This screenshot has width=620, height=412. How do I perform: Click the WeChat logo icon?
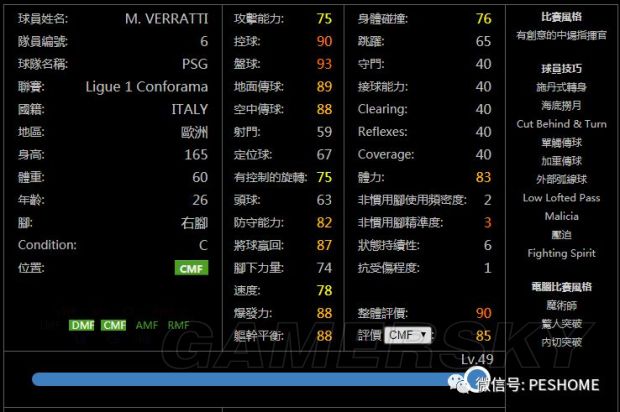point(457,381)
